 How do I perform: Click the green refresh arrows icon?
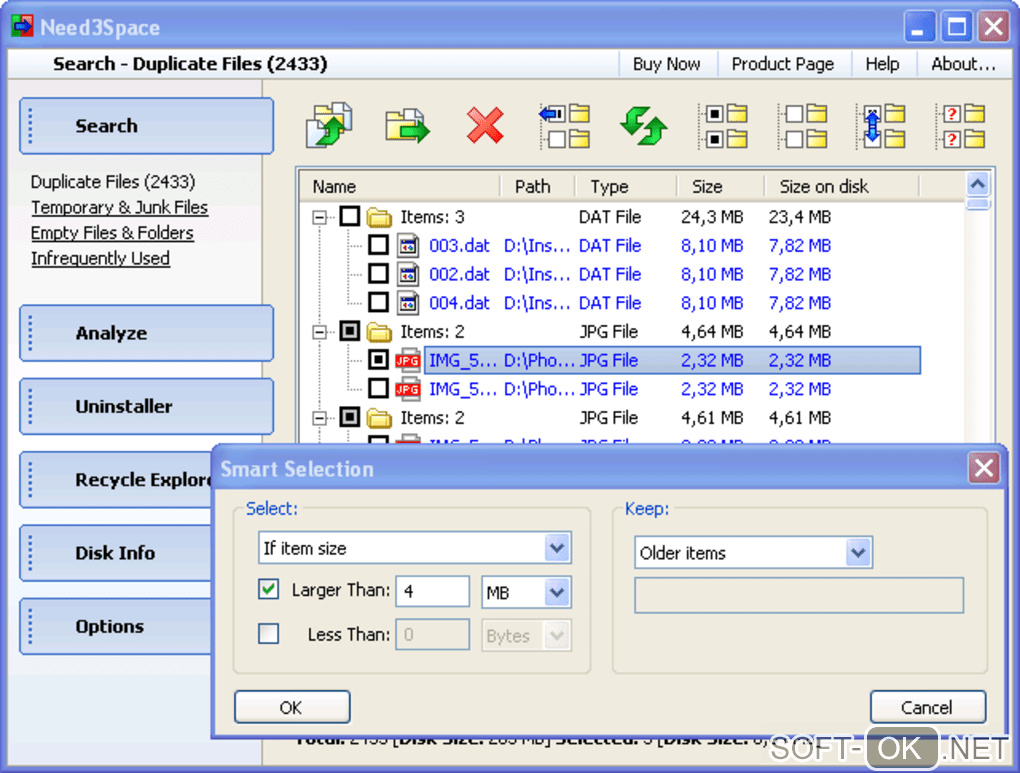point(643,125)
